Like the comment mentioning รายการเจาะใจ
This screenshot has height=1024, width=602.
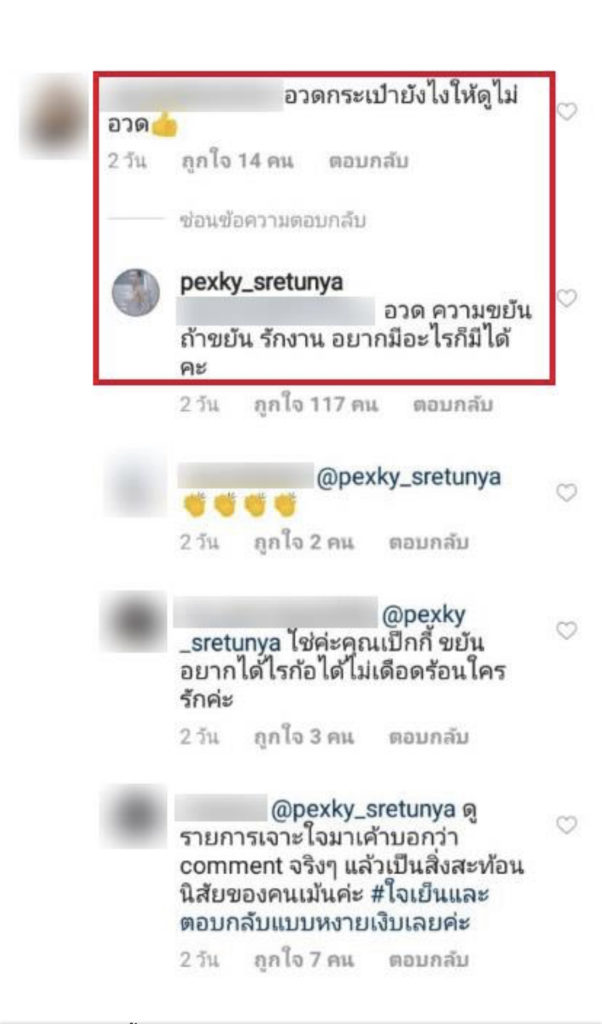click(567, 825)
